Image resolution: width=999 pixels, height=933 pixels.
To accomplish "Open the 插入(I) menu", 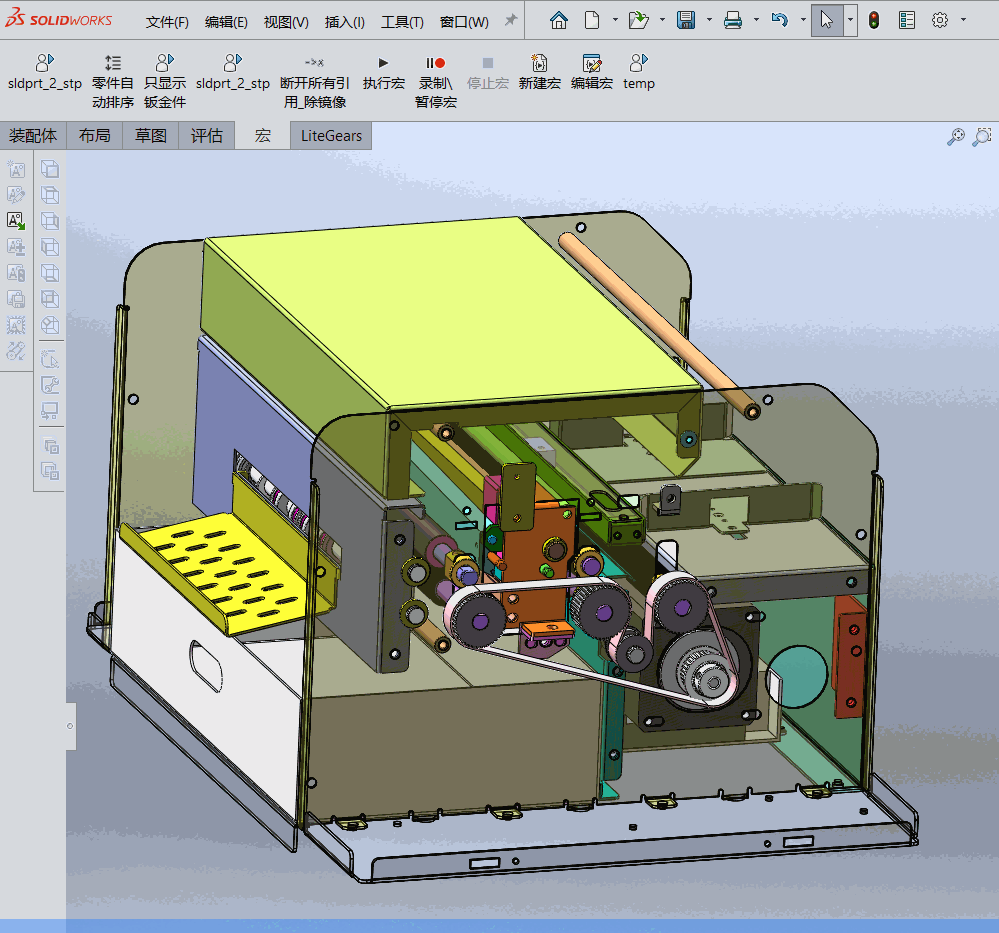I will [345, 22].
